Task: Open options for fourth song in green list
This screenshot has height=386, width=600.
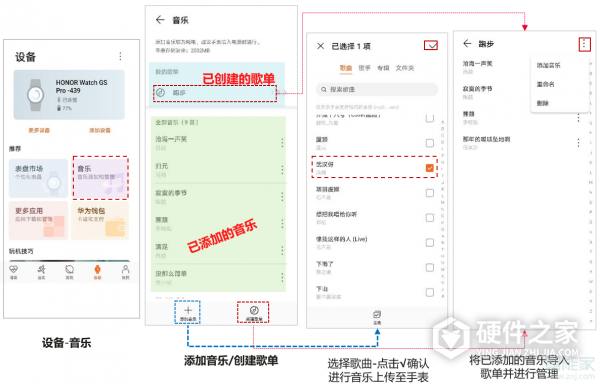Action: (x=282, y=223)
